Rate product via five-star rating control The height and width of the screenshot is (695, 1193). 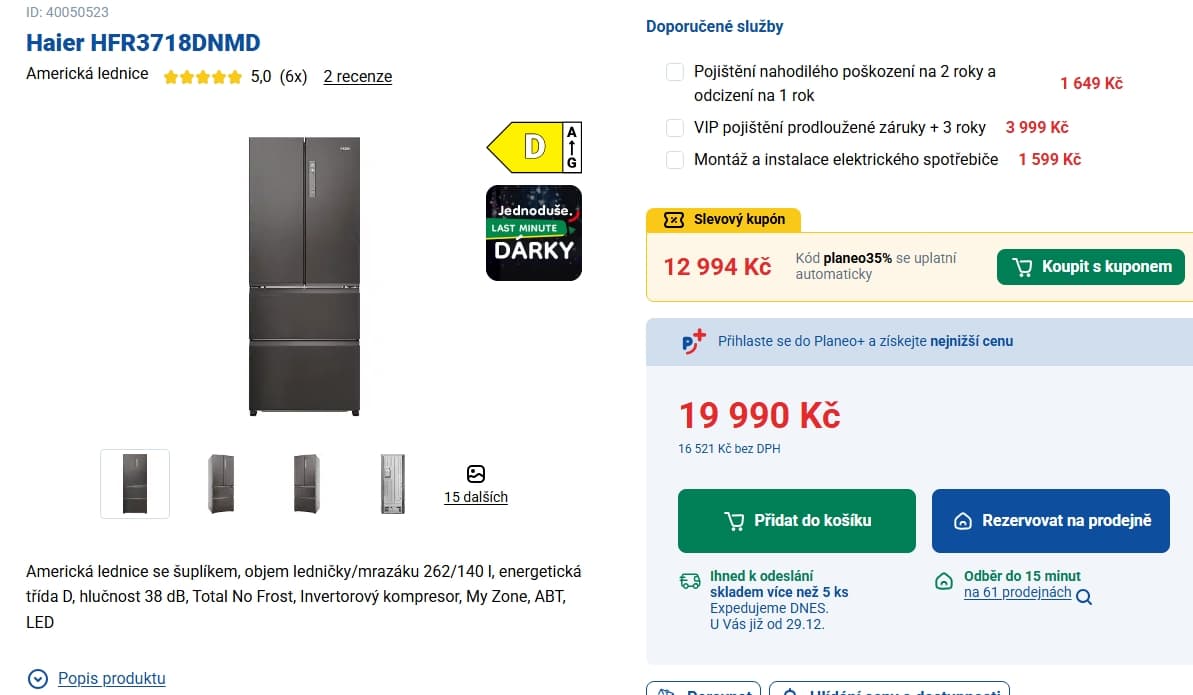point(203,76)
